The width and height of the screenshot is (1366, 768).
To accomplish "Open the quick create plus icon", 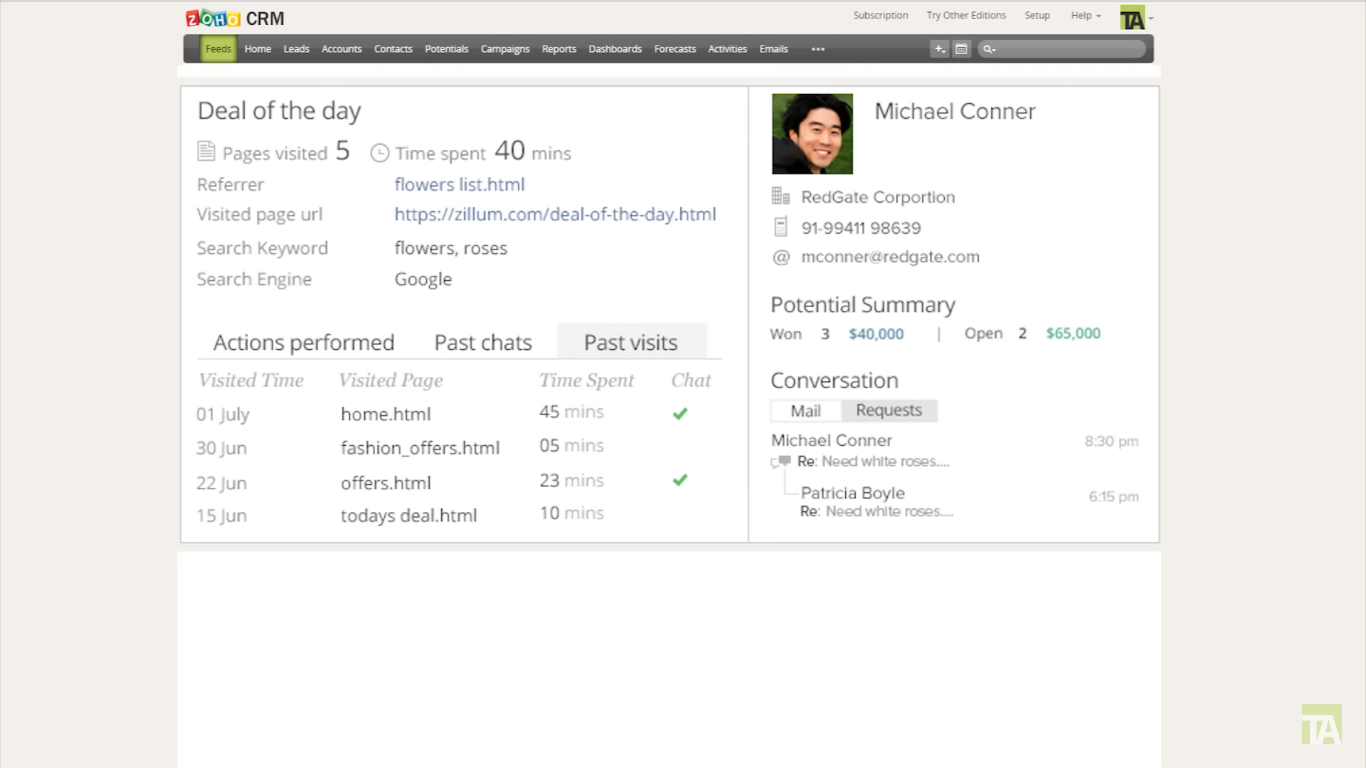I will 939,49.
